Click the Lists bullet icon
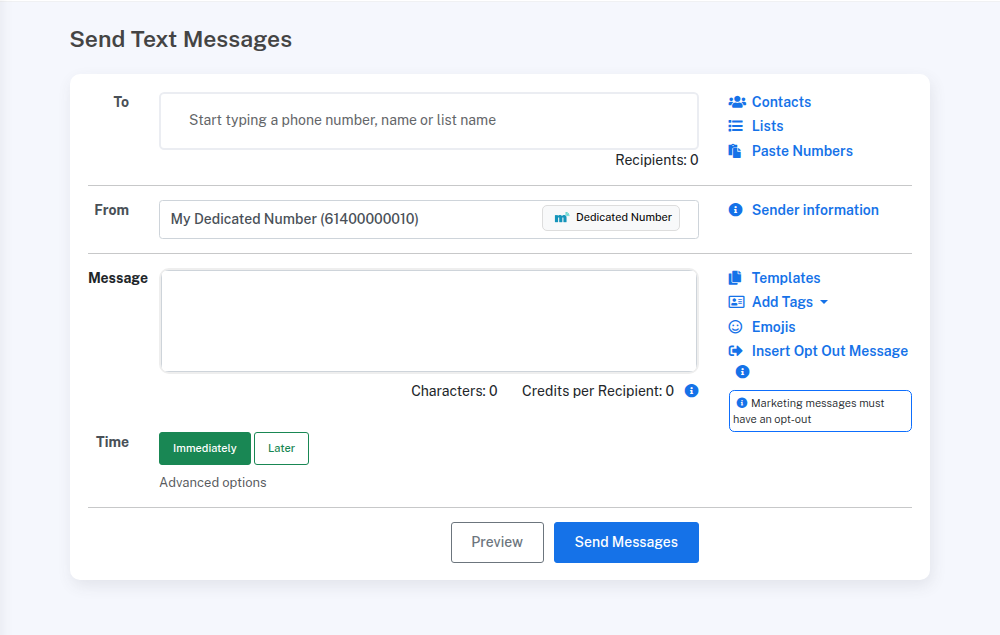Image resolution: width=1000 pixels, height=635 pixels. (x=736, y=126)
